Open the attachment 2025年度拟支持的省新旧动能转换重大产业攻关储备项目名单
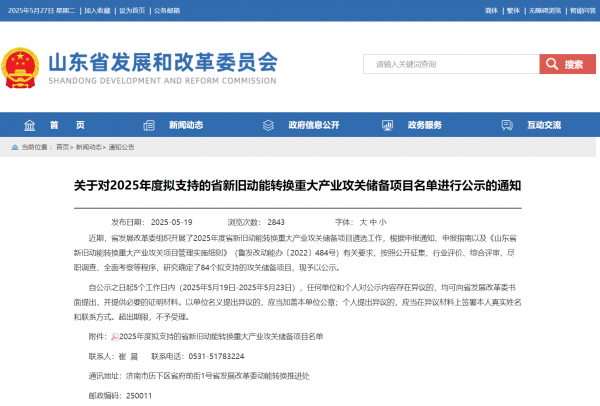 (221, 337)
